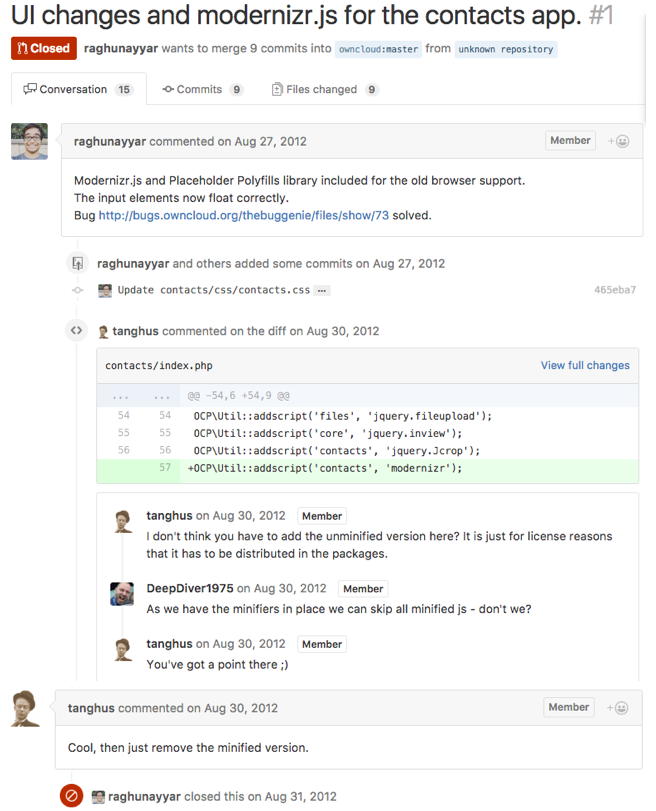Add reaction to raghunayyar's first comment

pyautogui.click(x=619, y=141)
